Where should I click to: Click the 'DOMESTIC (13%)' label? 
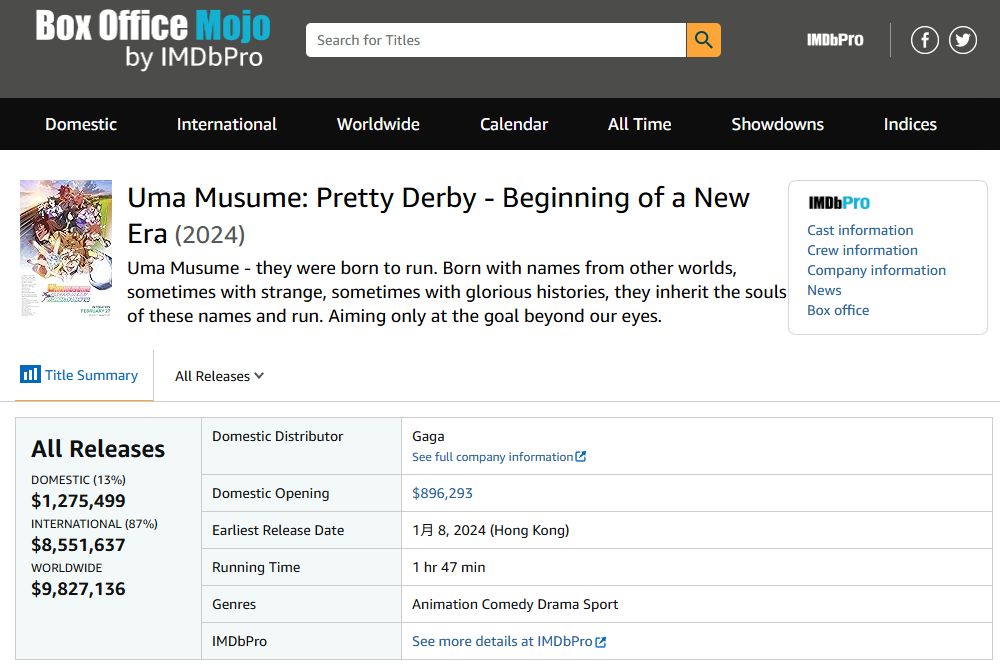tap(78, 479)
